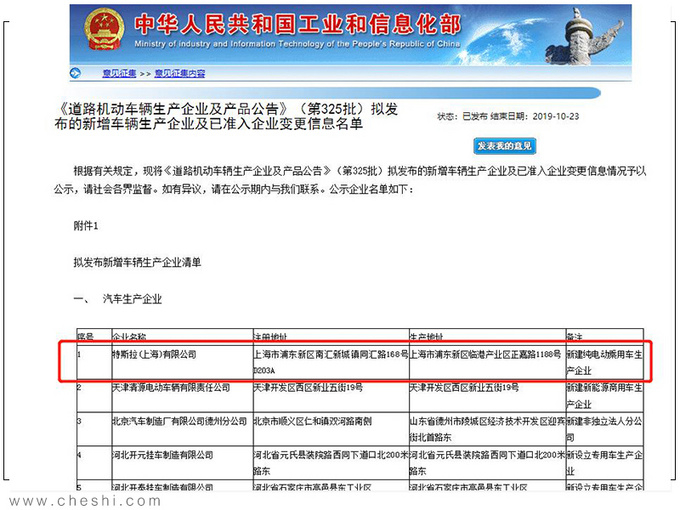Select the 北京汽车制造厂有限公司德州分公司 cell

click(x=183, y=429)
